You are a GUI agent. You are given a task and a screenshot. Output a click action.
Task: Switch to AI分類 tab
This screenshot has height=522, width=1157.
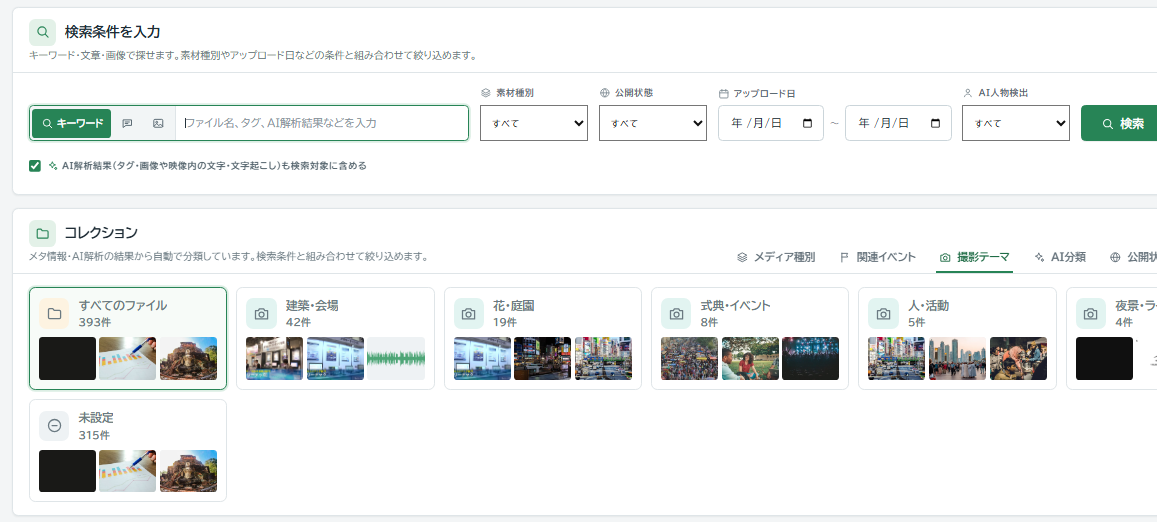click(1060, 257)
